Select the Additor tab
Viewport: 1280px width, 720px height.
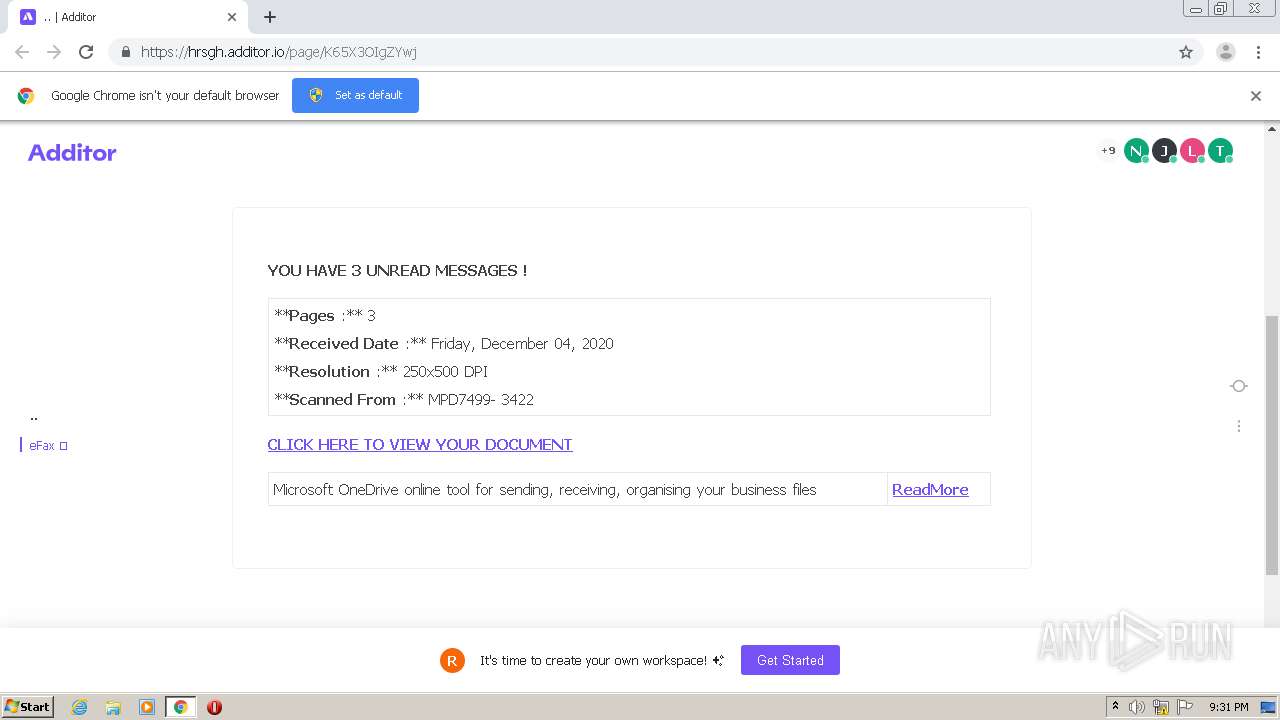coord(128,17)
